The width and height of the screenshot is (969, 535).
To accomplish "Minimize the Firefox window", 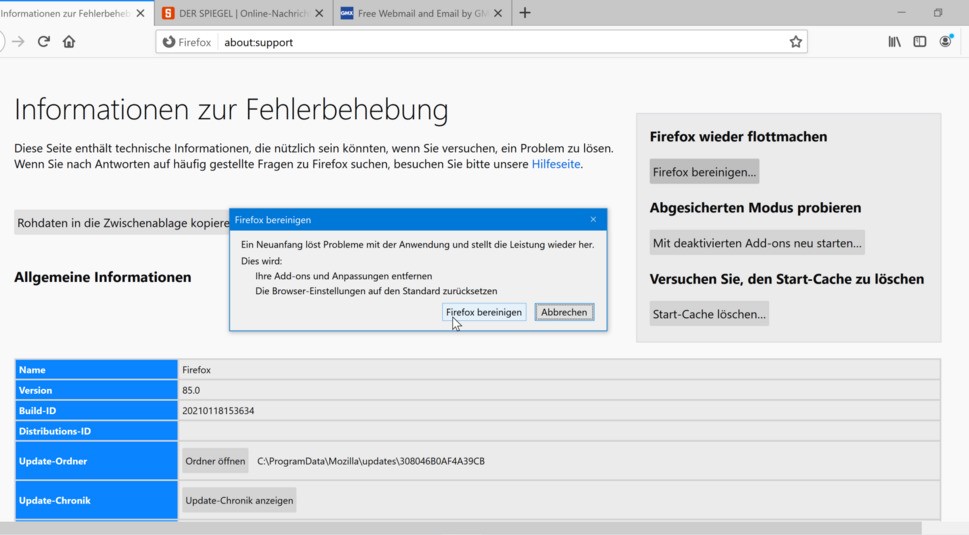I will tap(902, 12).
